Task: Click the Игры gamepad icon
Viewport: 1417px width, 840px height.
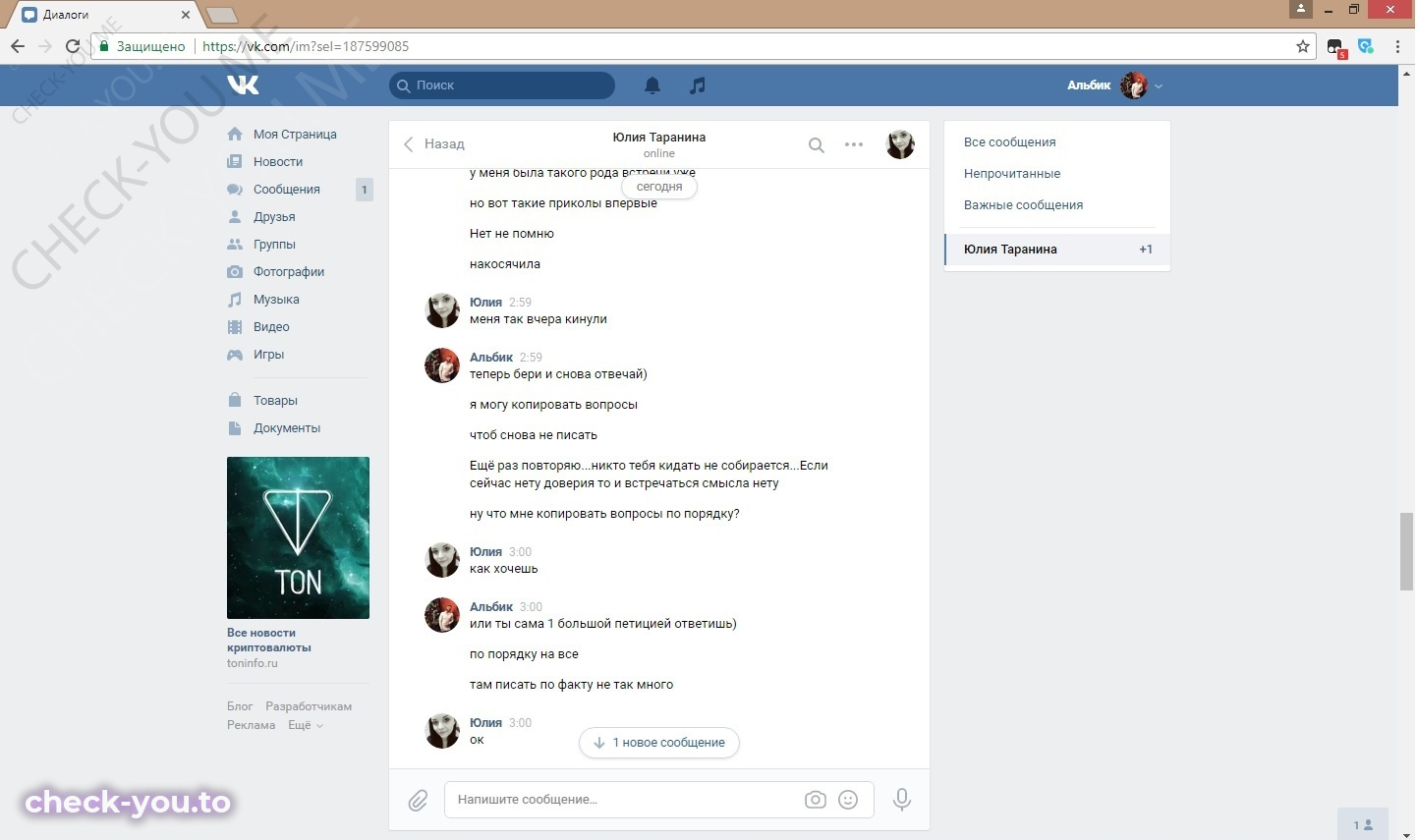Action: click(235, 355)
